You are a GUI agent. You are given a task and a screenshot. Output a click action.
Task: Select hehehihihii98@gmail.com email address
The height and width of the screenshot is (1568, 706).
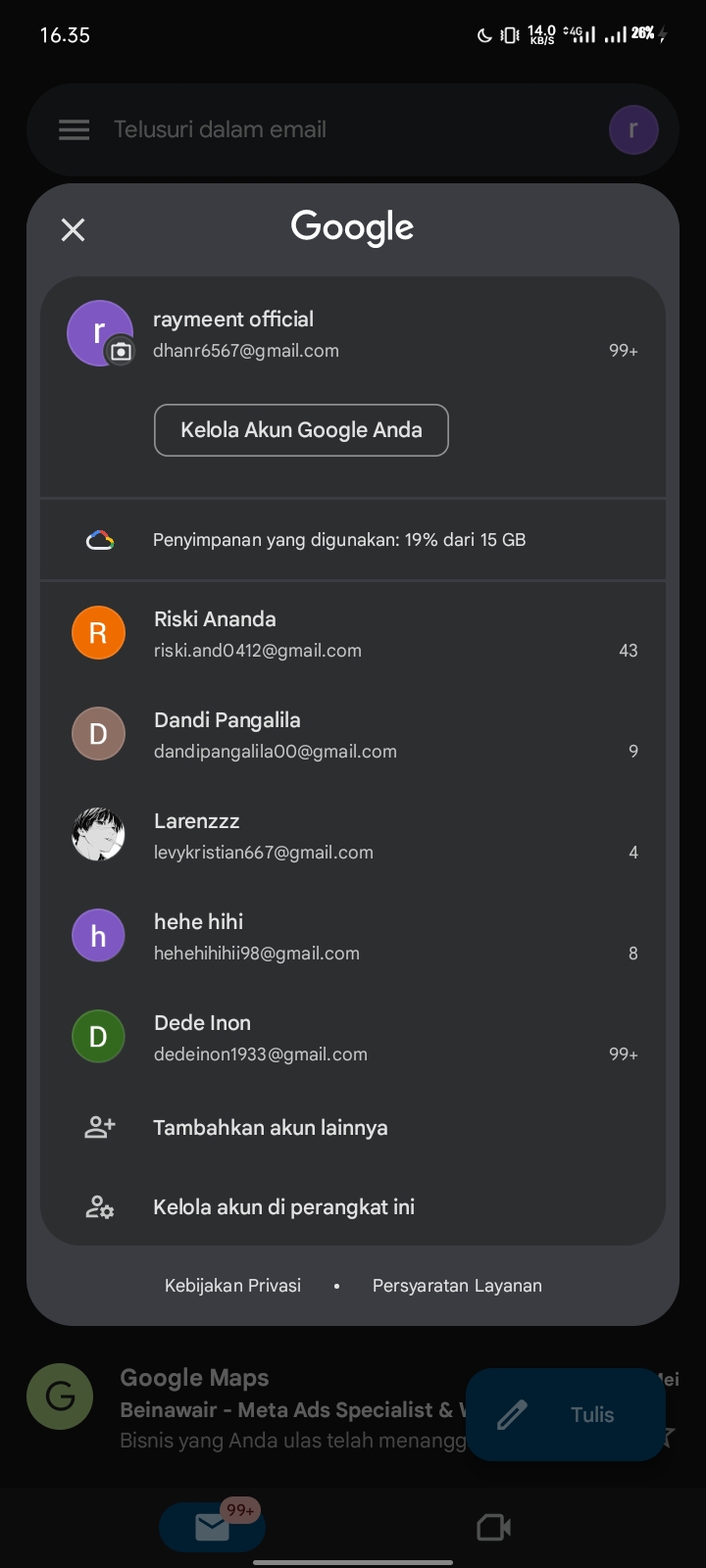pos(257,954)
